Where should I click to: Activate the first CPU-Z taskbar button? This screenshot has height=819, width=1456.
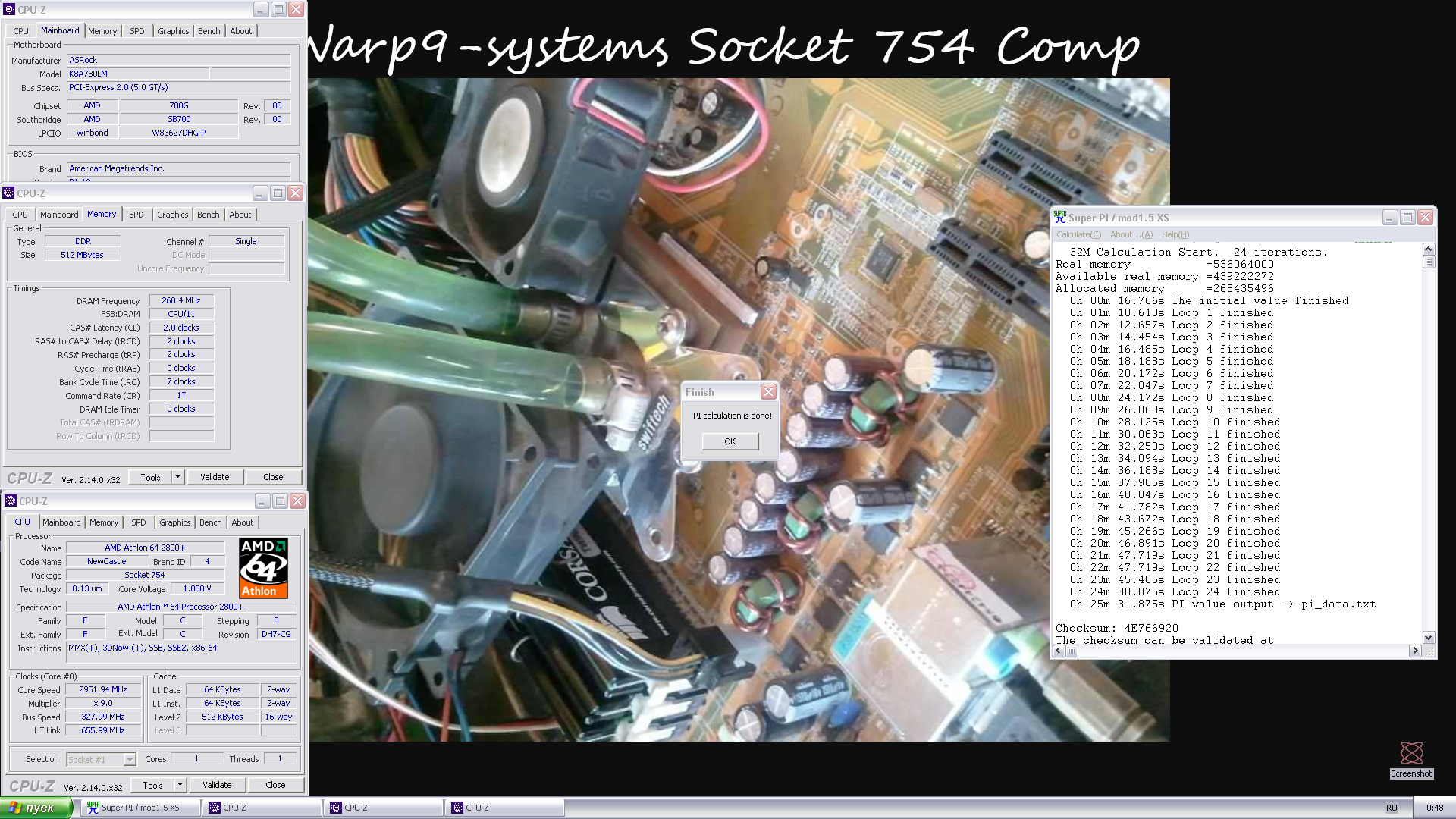[x=262, y=808]
